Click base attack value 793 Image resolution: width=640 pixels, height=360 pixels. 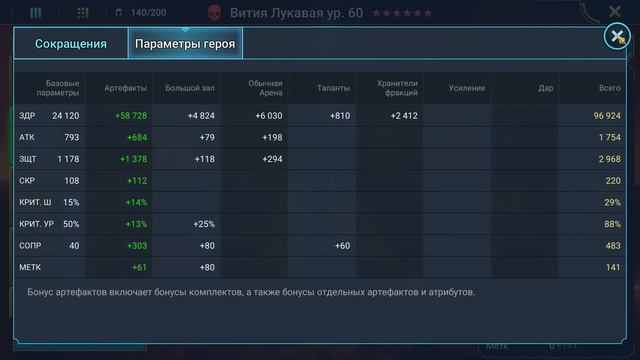coord(72,138)
